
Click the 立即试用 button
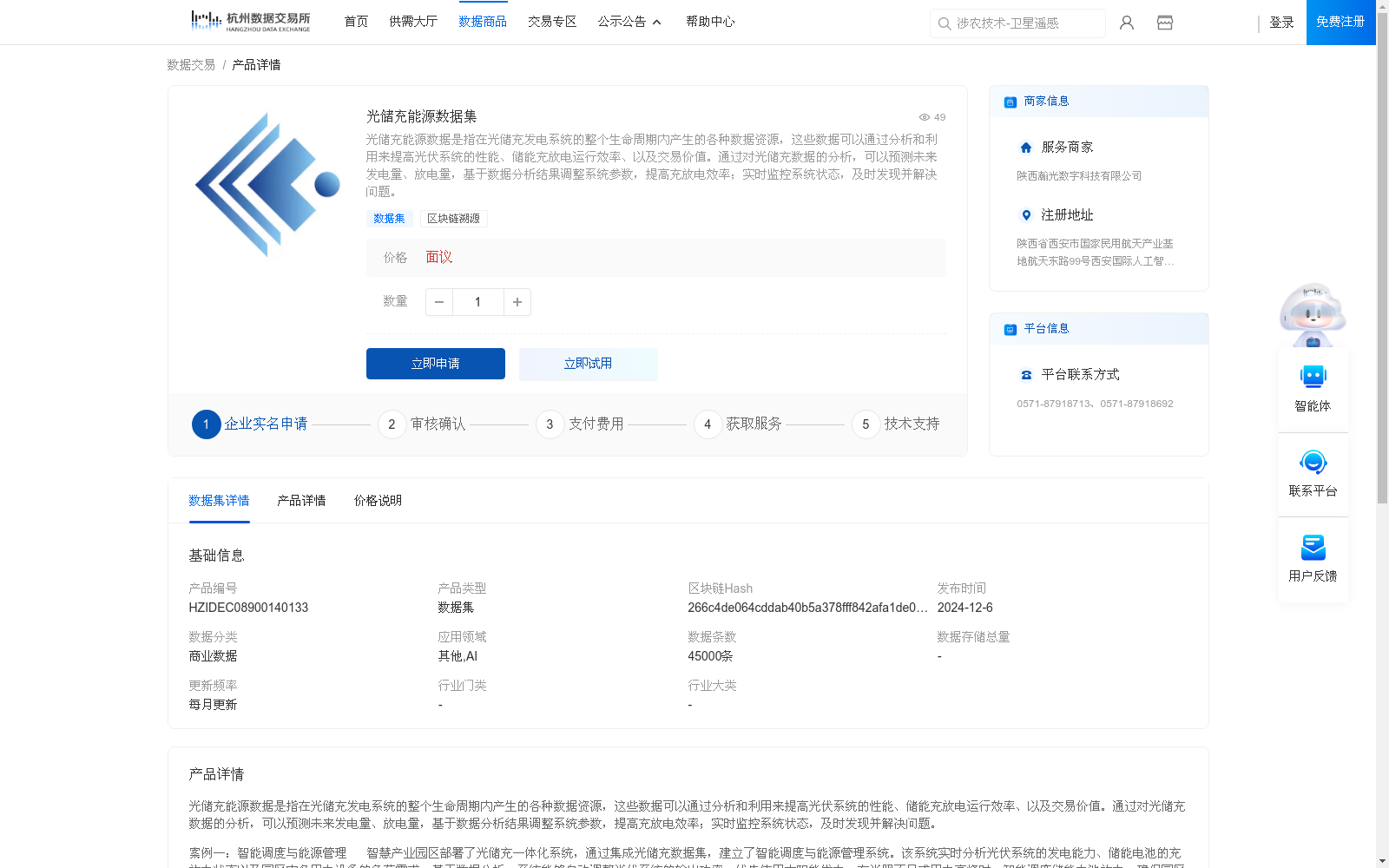point(589,364)
